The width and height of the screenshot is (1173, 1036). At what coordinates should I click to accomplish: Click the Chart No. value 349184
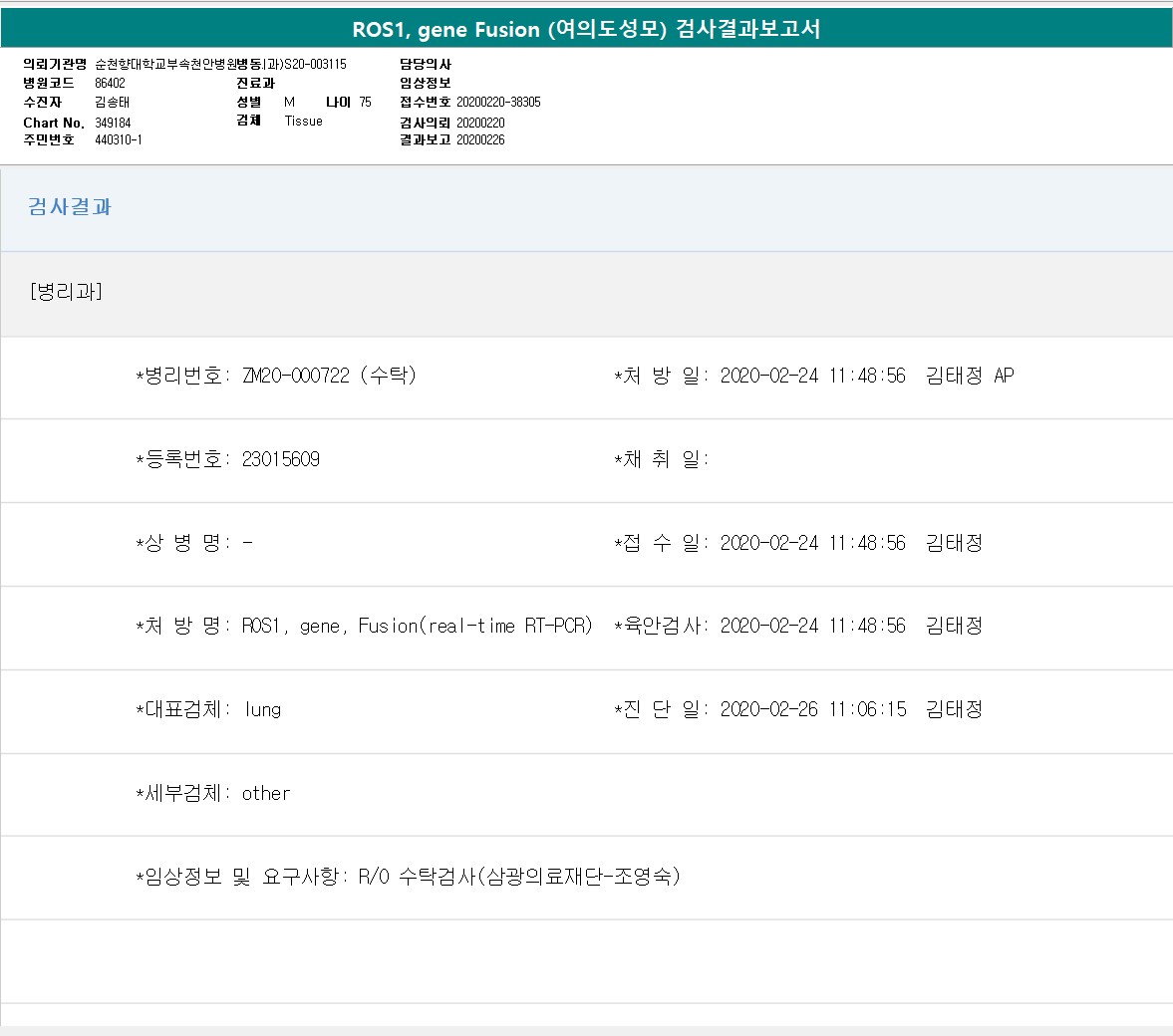(113, 123)
